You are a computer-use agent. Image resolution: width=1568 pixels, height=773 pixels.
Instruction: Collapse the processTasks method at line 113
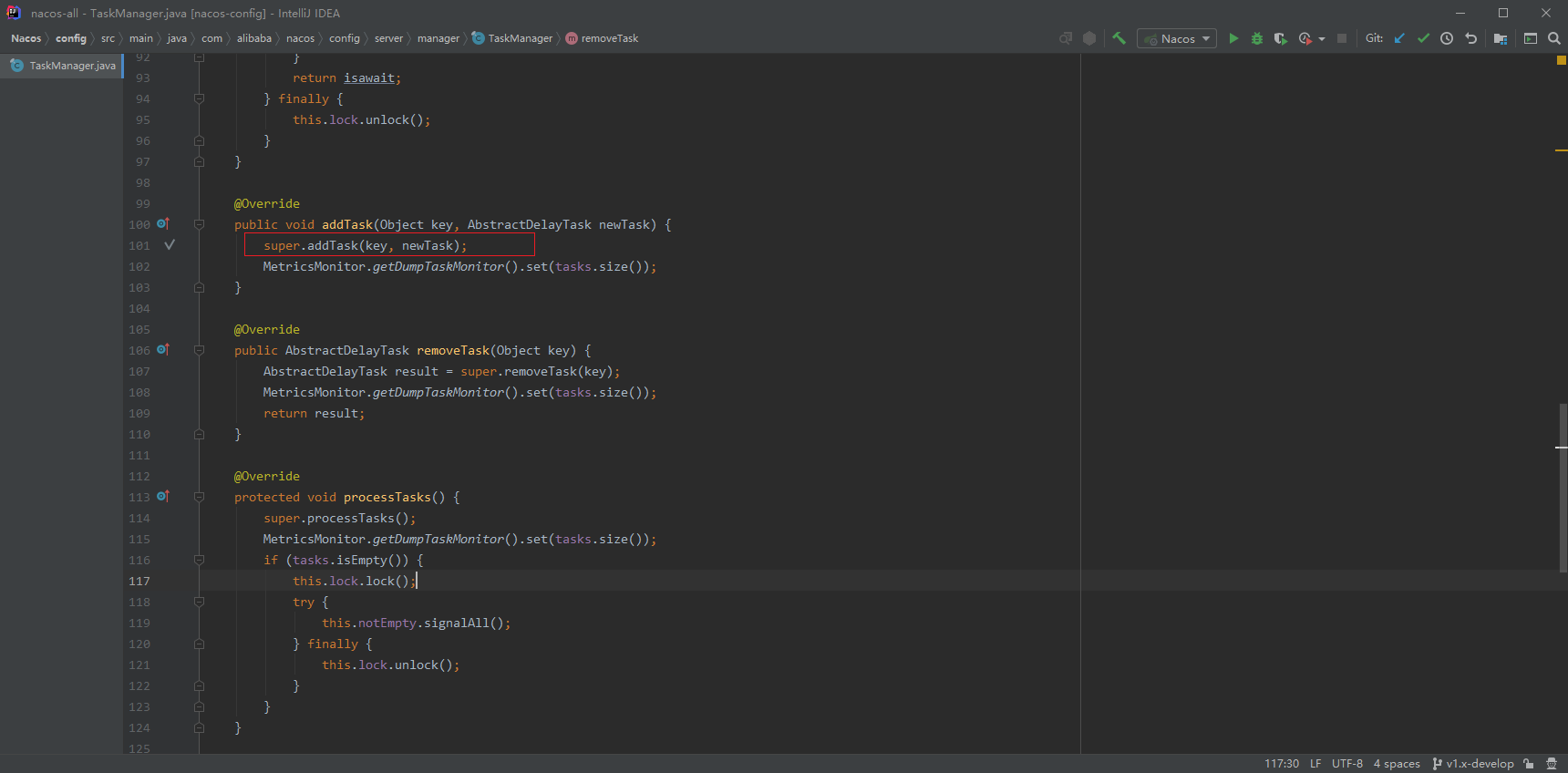pos(199,497)
